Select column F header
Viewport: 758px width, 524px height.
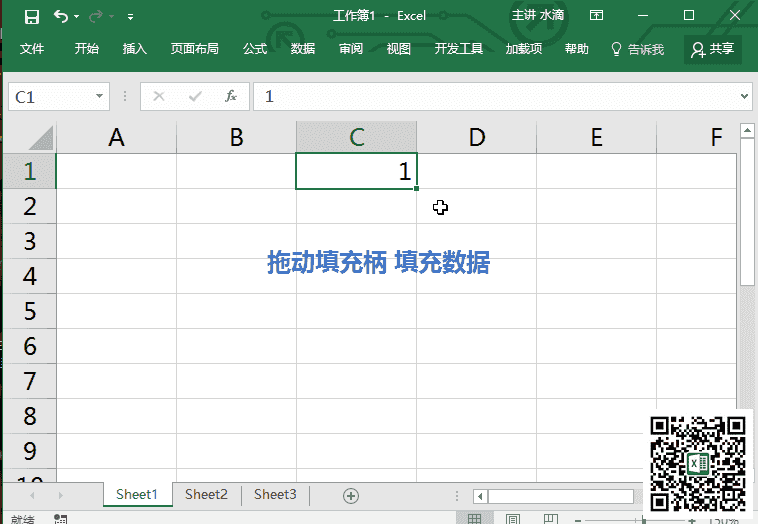(x=697, y=137)
